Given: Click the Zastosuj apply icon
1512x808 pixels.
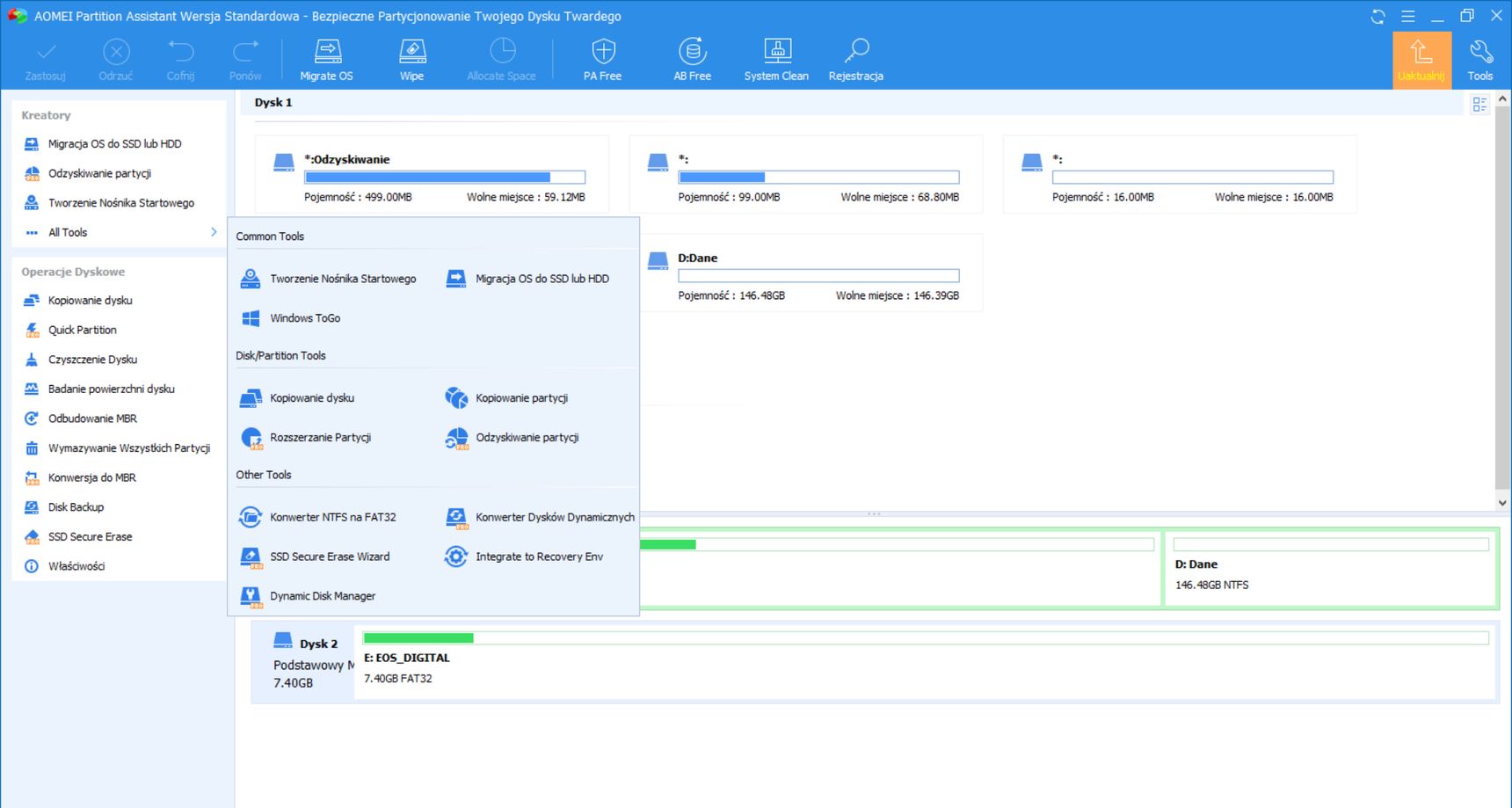Looking at the screenshot, I should pyautogui.click(x=46, y=52).
